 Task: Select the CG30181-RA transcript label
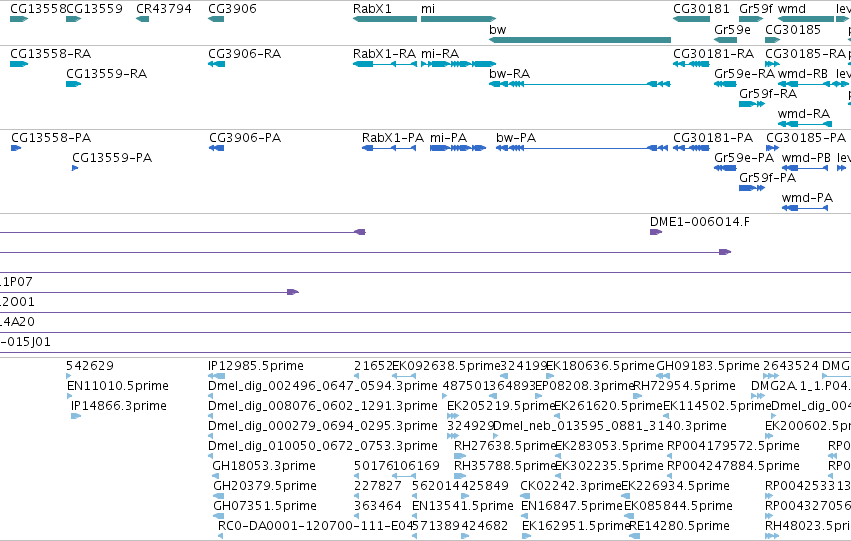tap(714, 54)
